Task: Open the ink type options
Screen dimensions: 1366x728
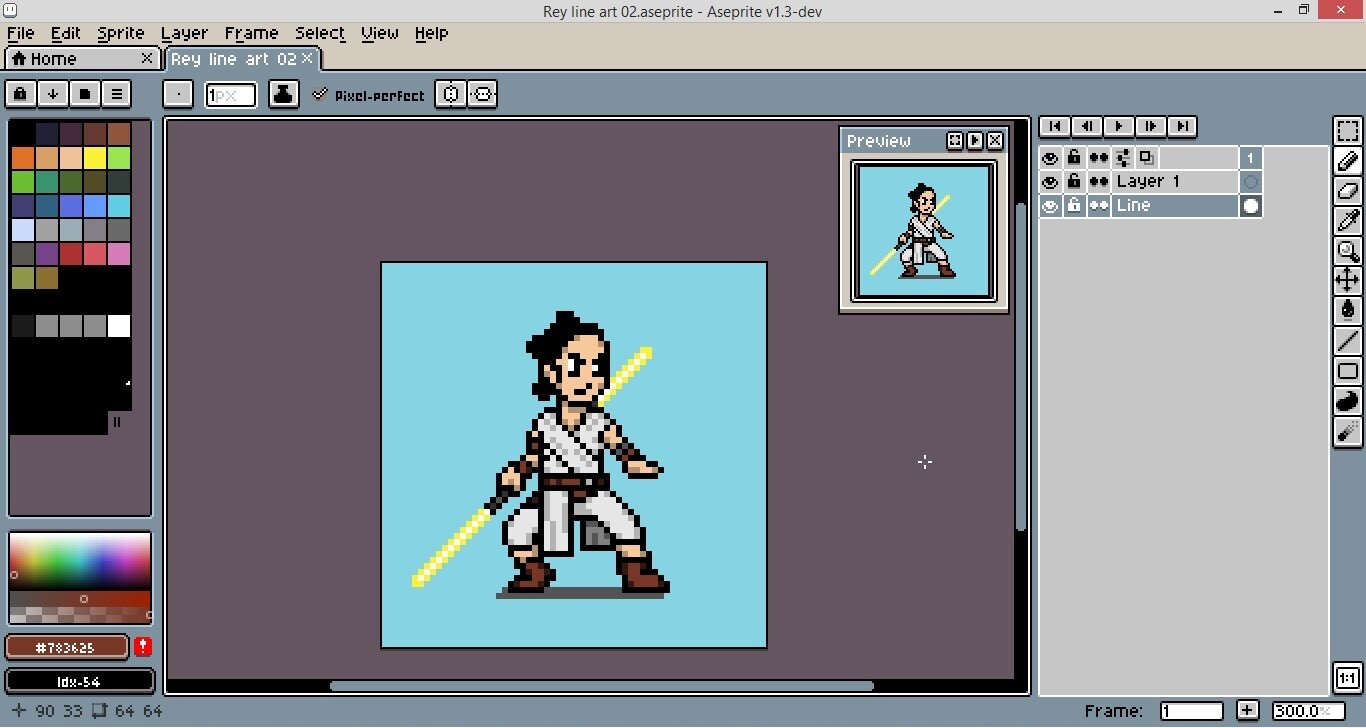Action: coord(284,94)
